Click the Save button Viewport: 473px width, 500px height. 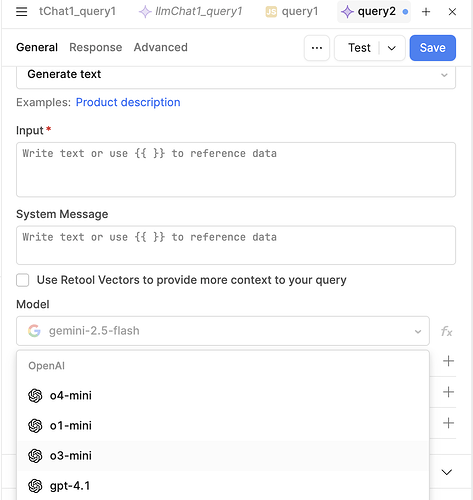pos(433,48)
